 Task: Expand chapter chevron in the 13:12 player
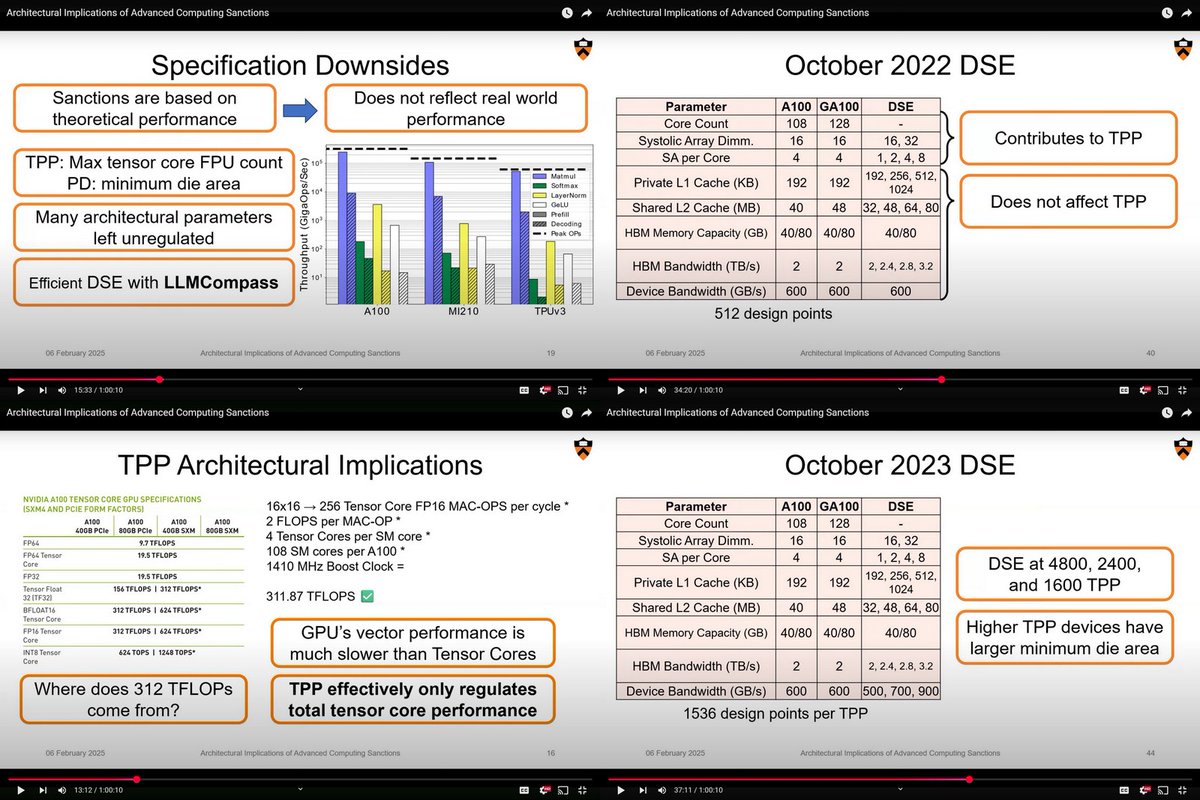(x=300, y=789)
